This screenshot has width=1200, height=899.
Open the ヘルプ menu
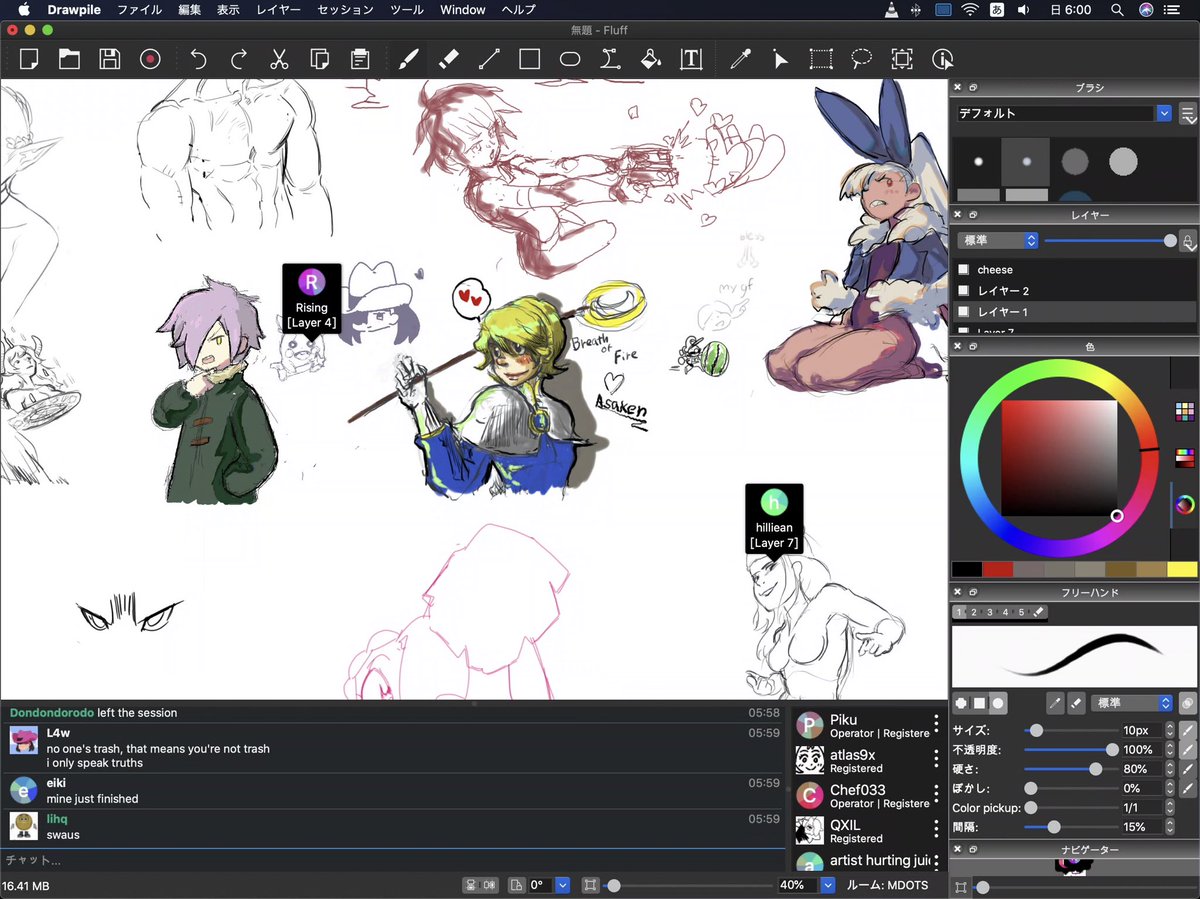coord(518,10)
